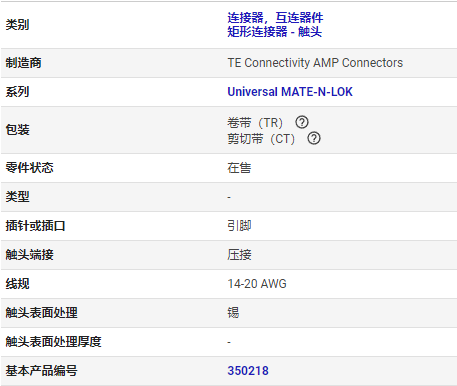Click the 基本产品编号 row label
This screenshot has height=386, width=457.
[x=41, y=371]
